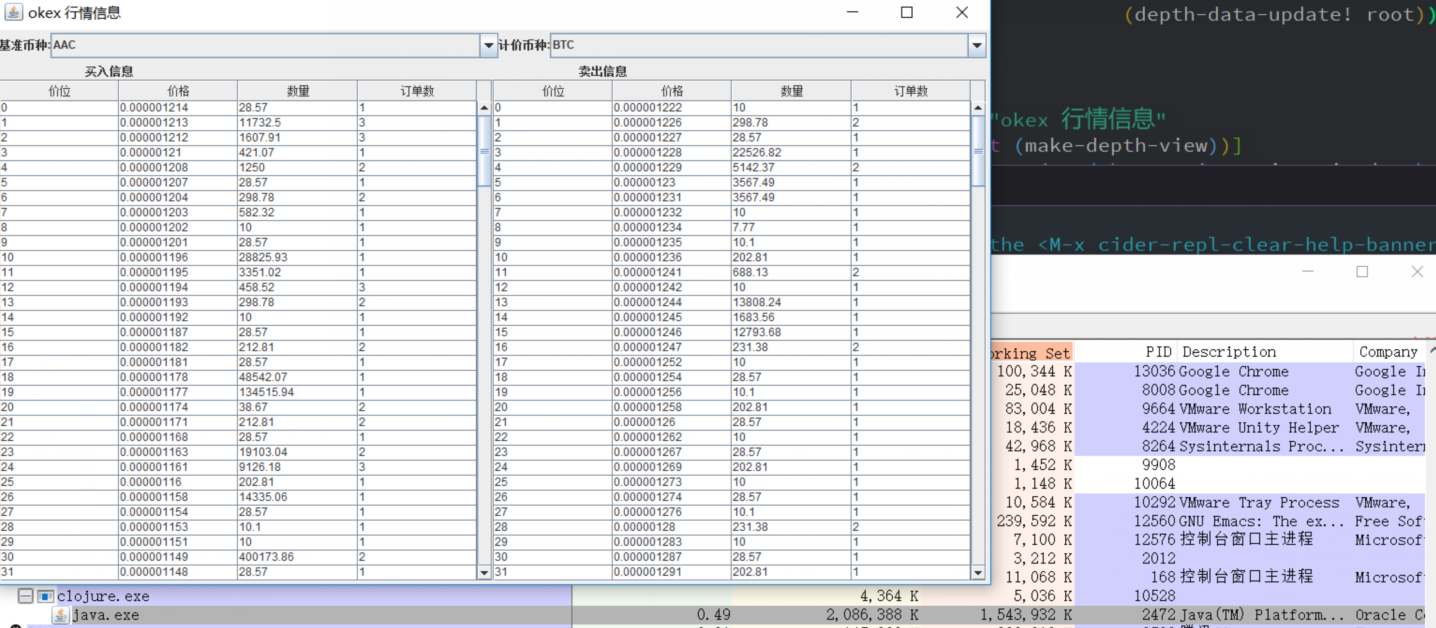Image resolution: width=1436 pixels, height=628 pixels.
Task: Select buy quantity cell 1607.91
Action: click(297, 138)
